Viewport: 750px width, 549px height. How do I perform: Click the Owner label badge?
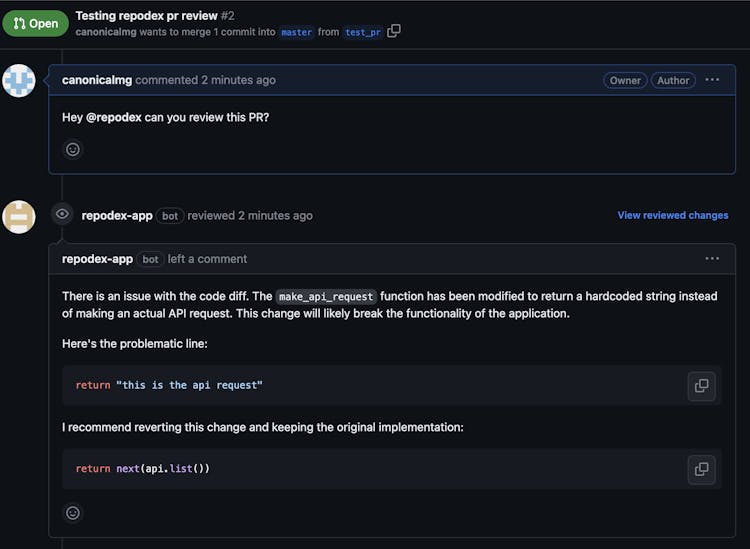point(625,80)
